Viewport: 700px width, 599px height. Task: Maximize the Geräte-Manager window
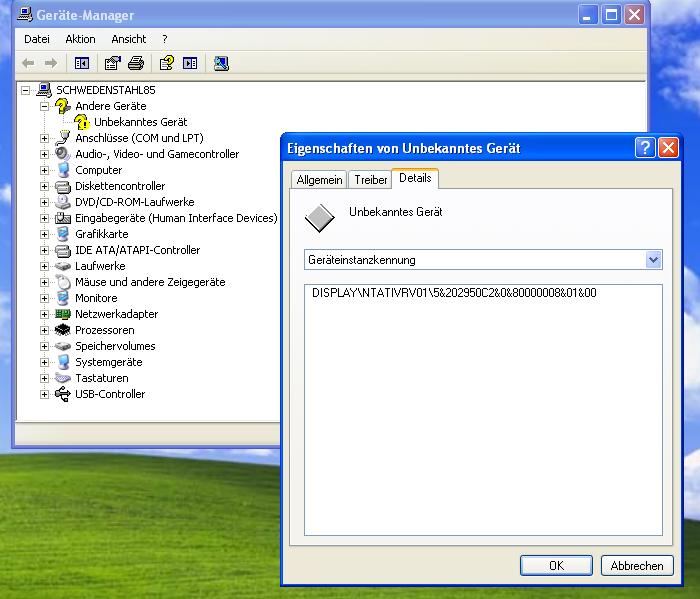(611, 15)
